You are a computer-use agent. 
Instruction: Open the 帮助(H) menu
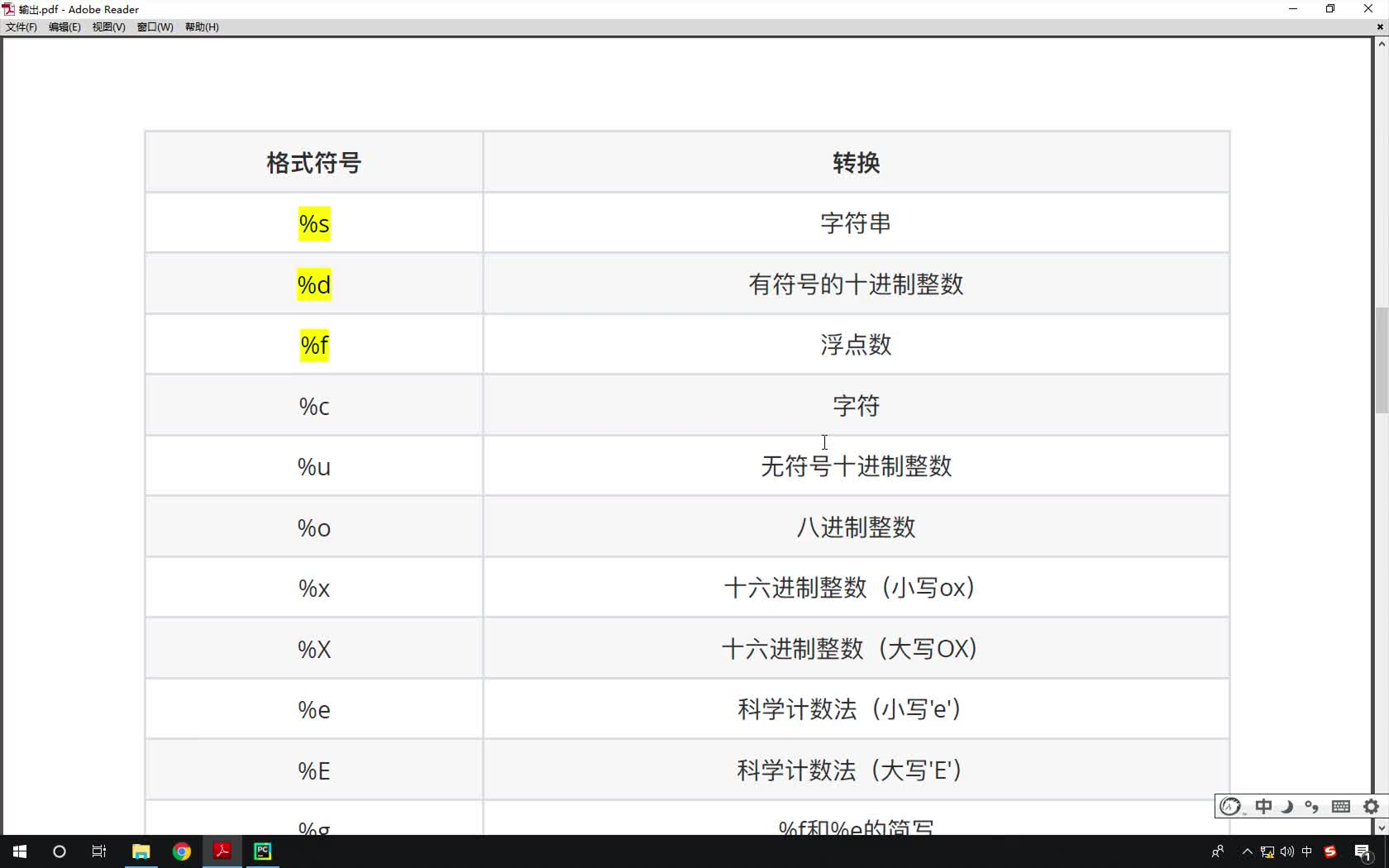[202, 27]
